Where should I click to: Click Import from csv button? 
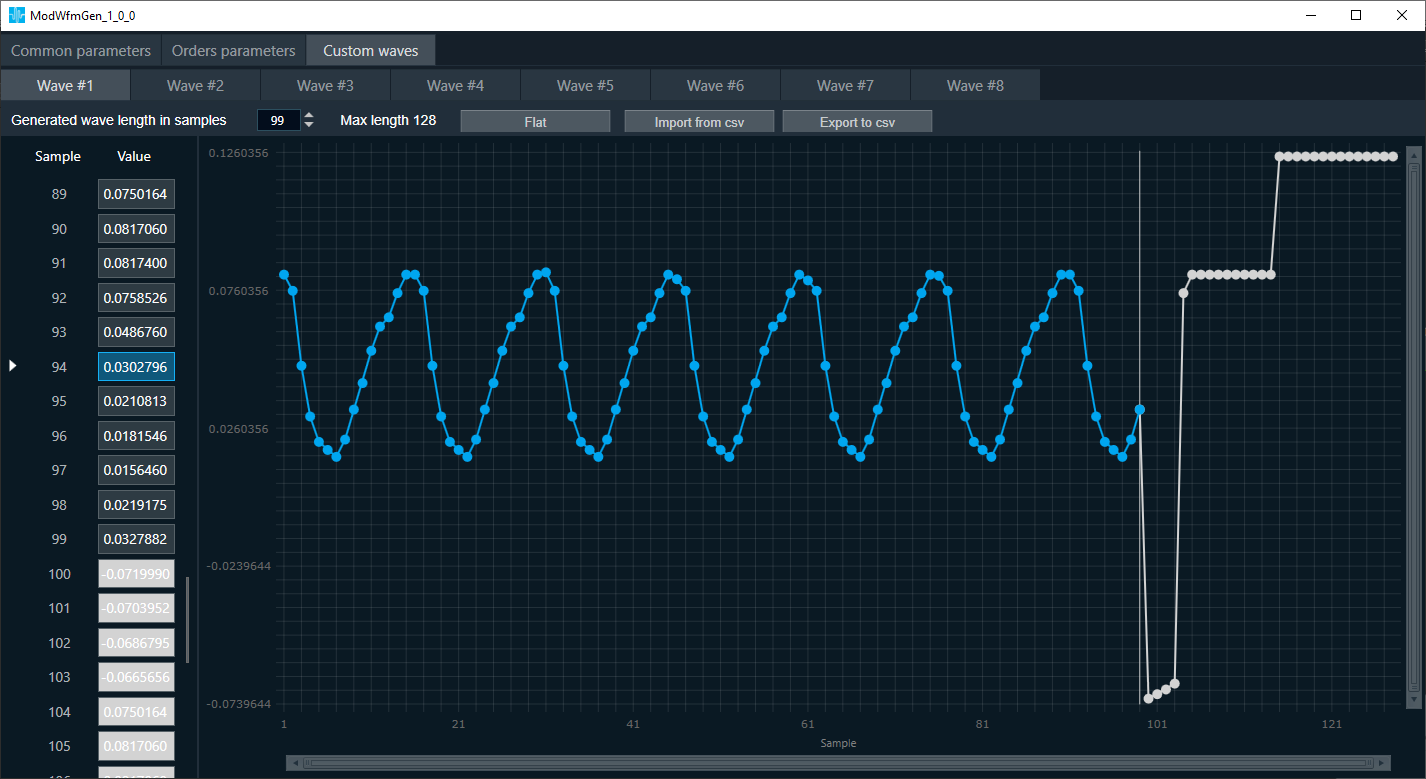[x=699, y=121]
